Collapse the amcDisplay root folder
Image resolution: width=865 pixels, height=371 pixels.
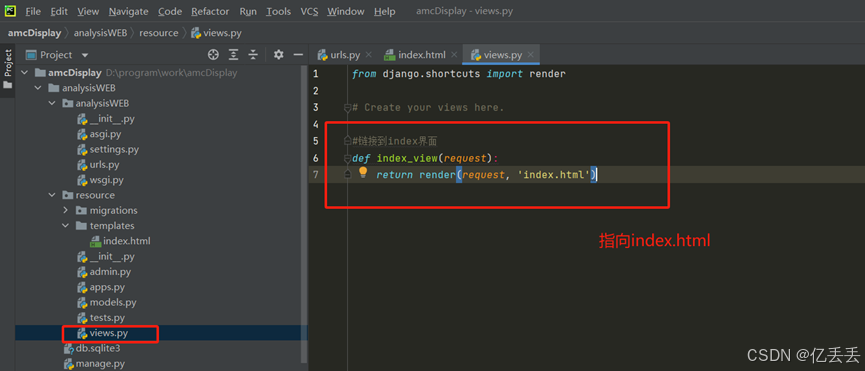24,73
